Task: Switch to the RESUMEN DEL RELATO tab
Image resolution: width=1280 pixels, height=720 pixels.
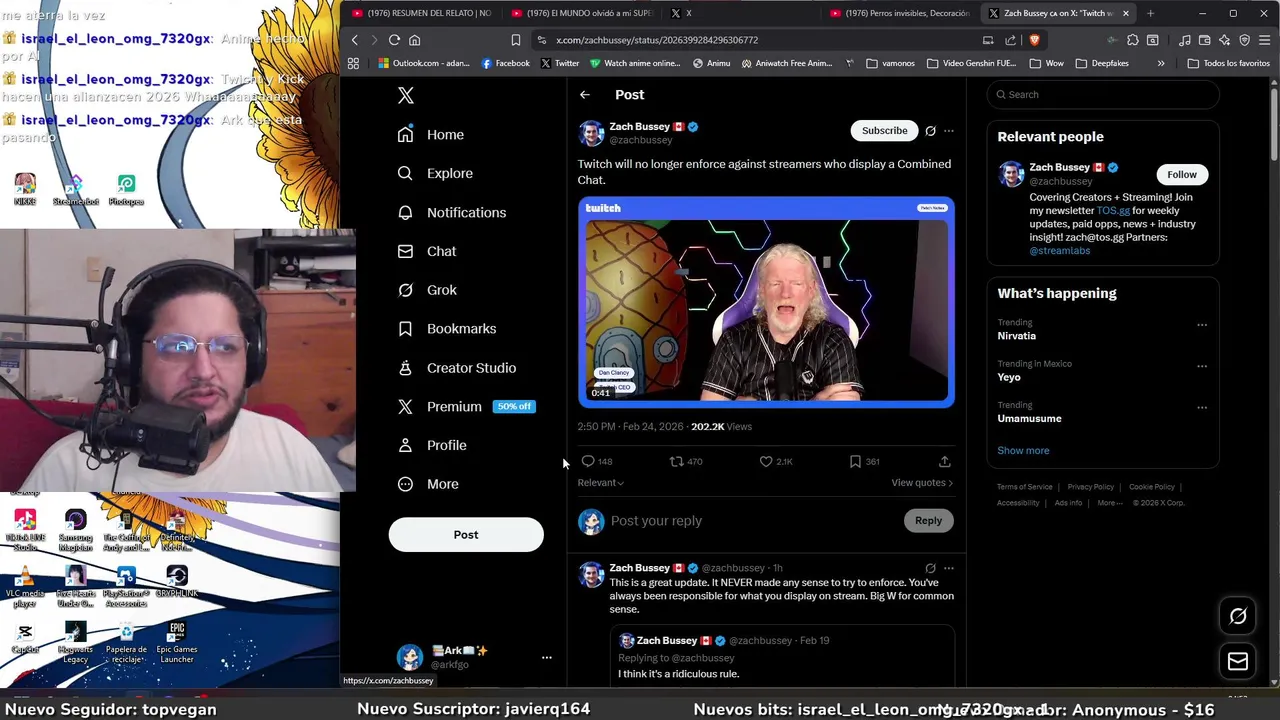Action: pos(420,13)
